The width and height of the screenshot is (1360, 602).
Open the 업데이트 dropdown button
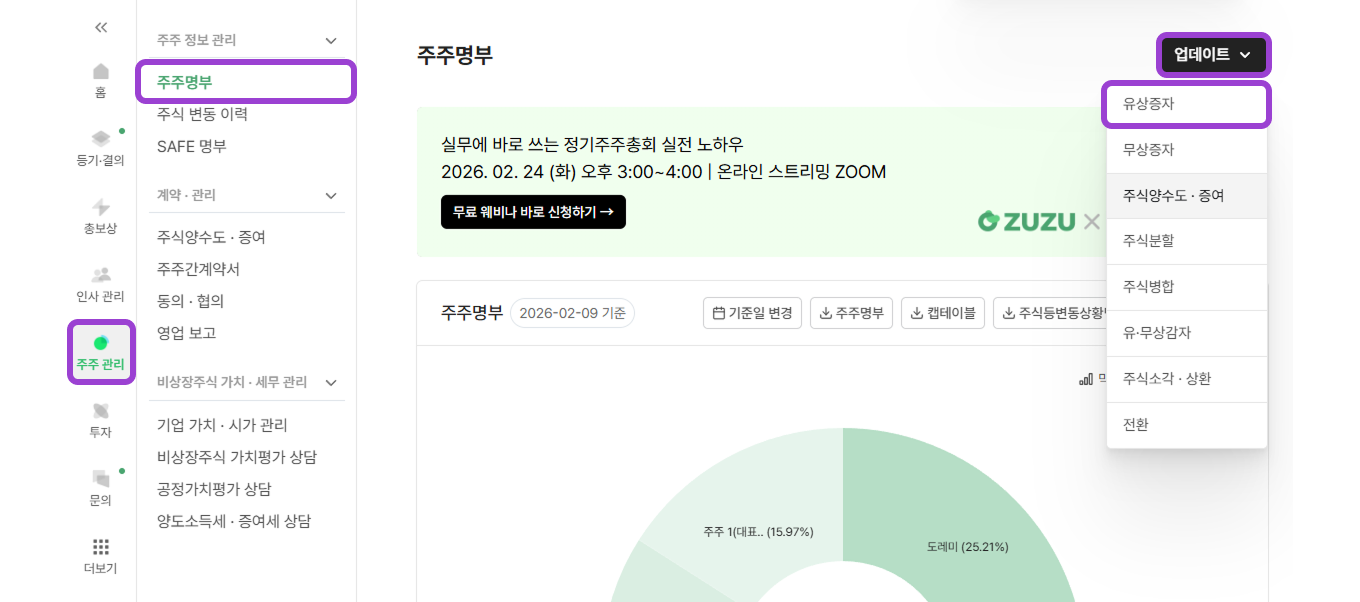click(1212, 55)
